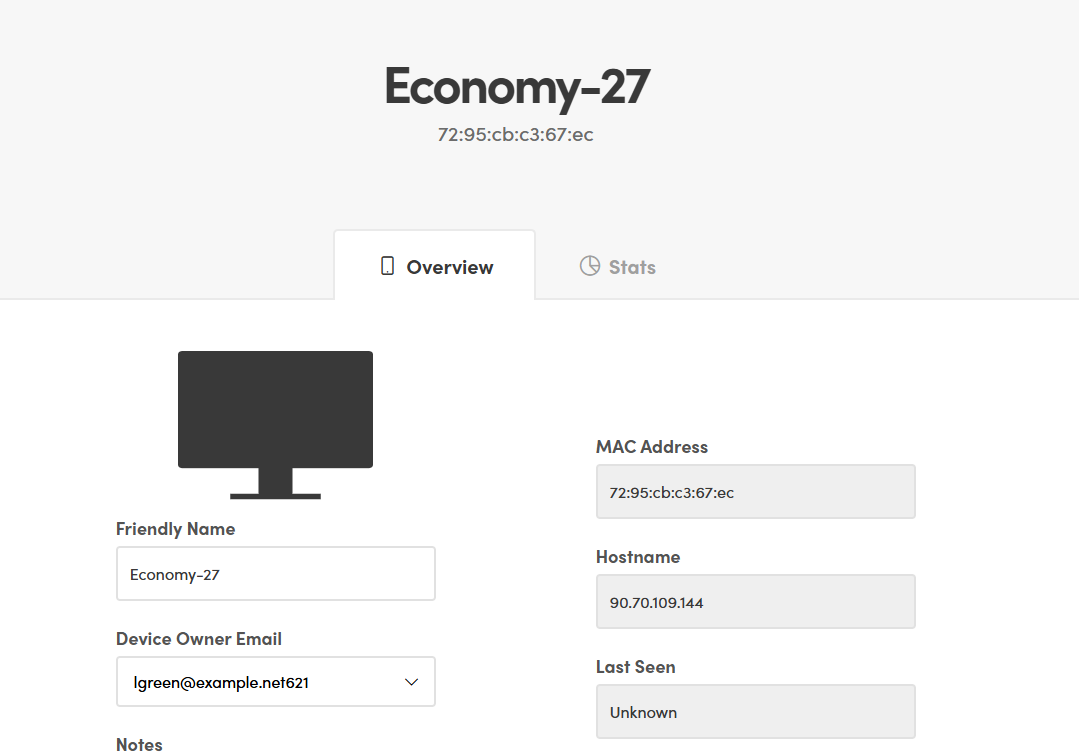Click the pie chart icon on Stats tab

(590, 266)
